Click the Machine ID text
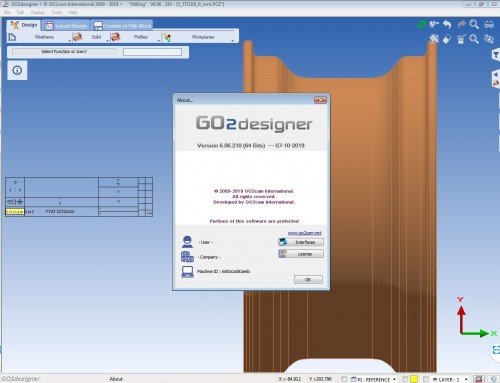 pos(223,272)
